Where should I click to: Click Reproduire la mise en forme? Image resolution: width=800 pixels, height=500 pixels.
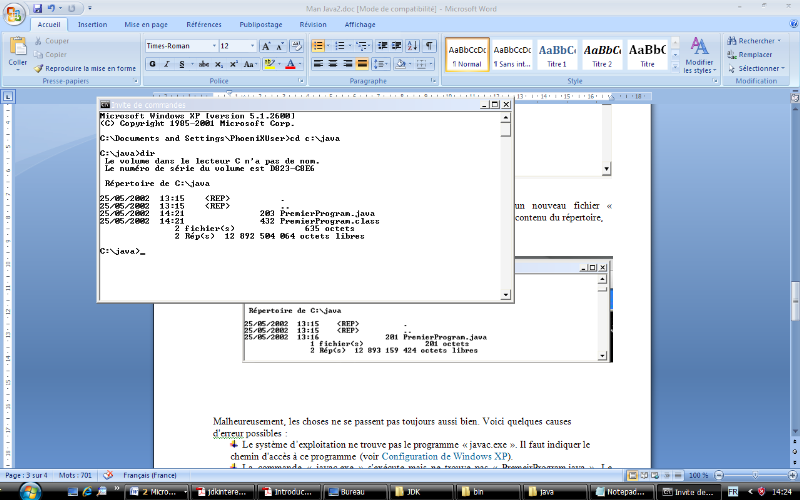[x=85, y=68]
